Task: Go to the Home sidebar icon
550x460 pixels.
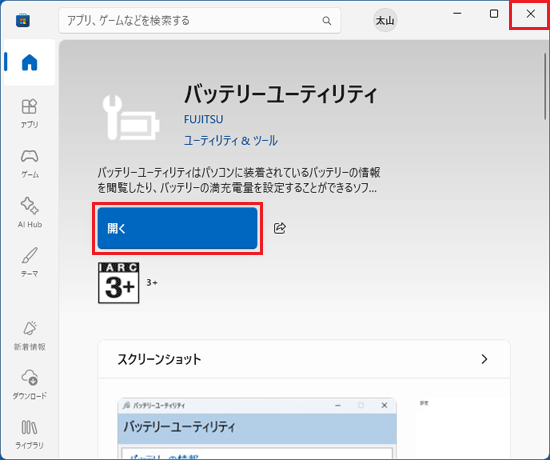Action: (29, 62)
